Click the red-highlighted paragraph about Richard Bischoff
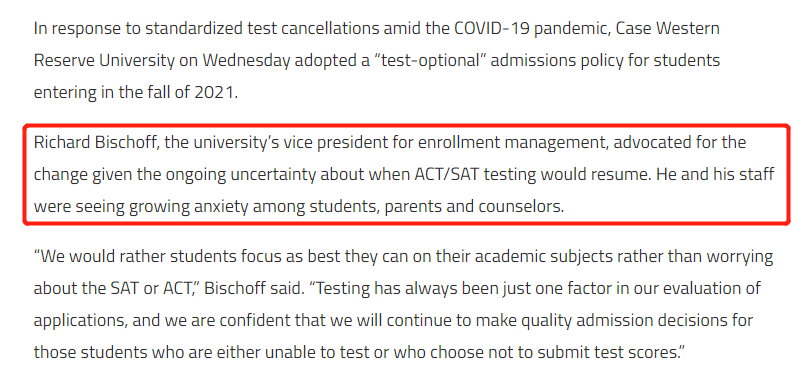The height and width of the screenshot is (378, 809). (x=404, y=174)
